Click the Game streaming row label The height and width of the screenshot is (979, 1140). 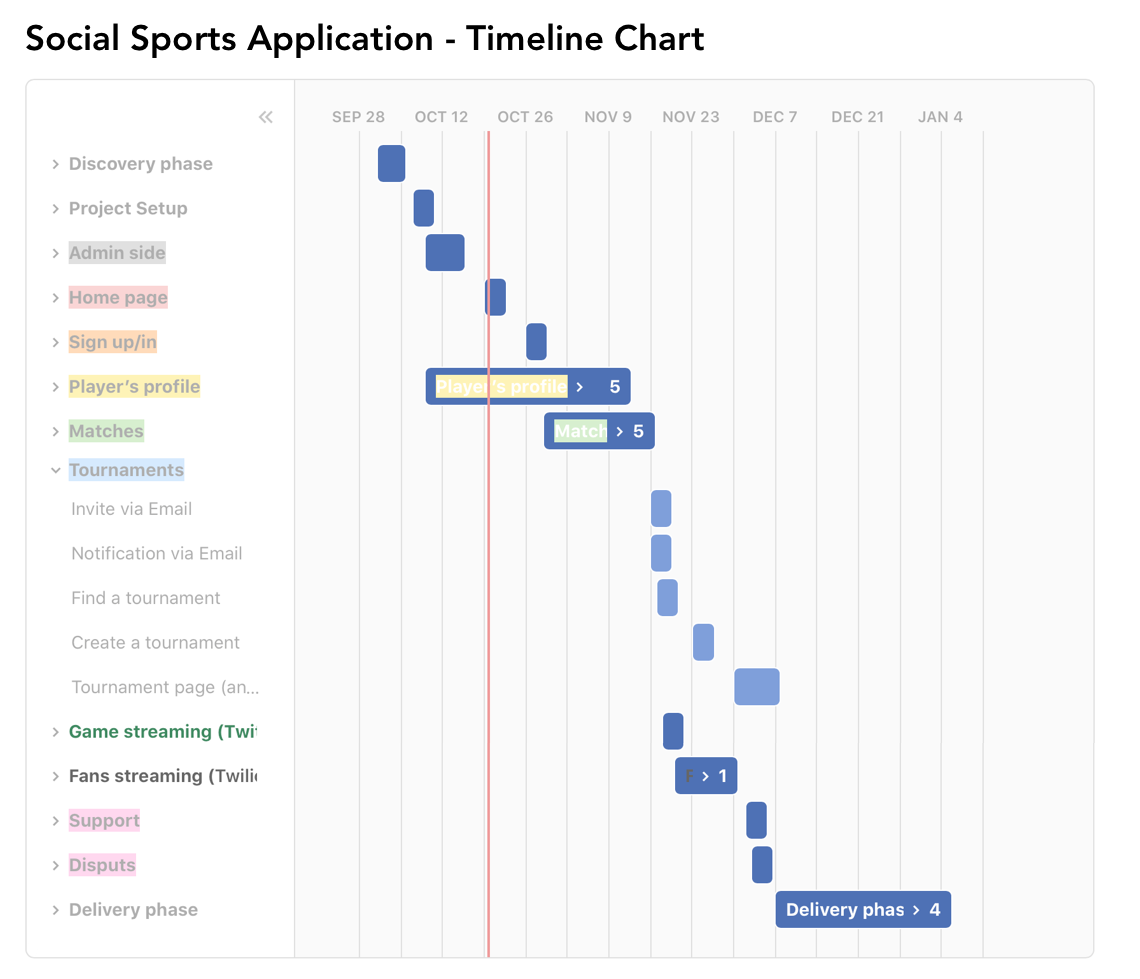tap(162, 732)
